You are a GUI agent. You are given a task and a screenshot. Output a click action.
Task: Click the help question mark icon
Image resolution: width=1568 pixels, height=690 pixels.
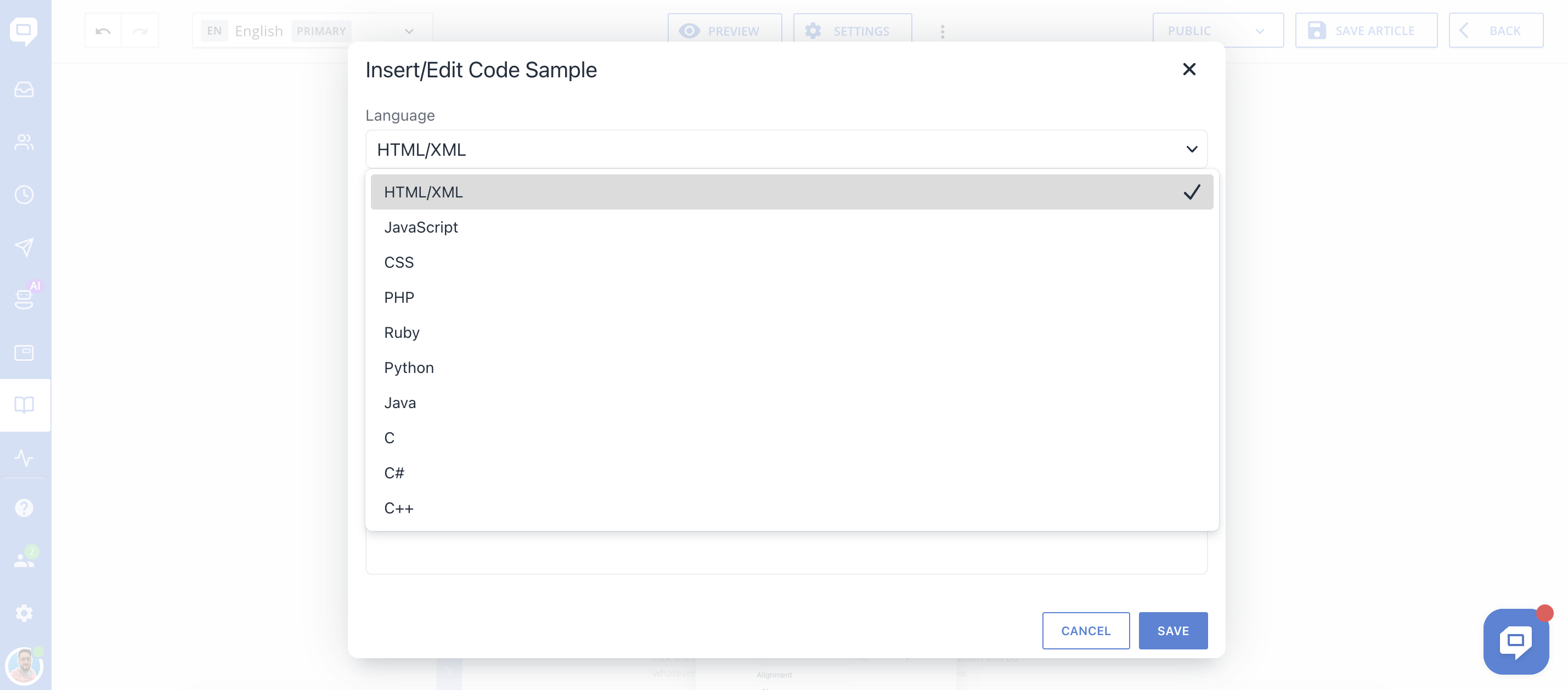tap(24, 508)
